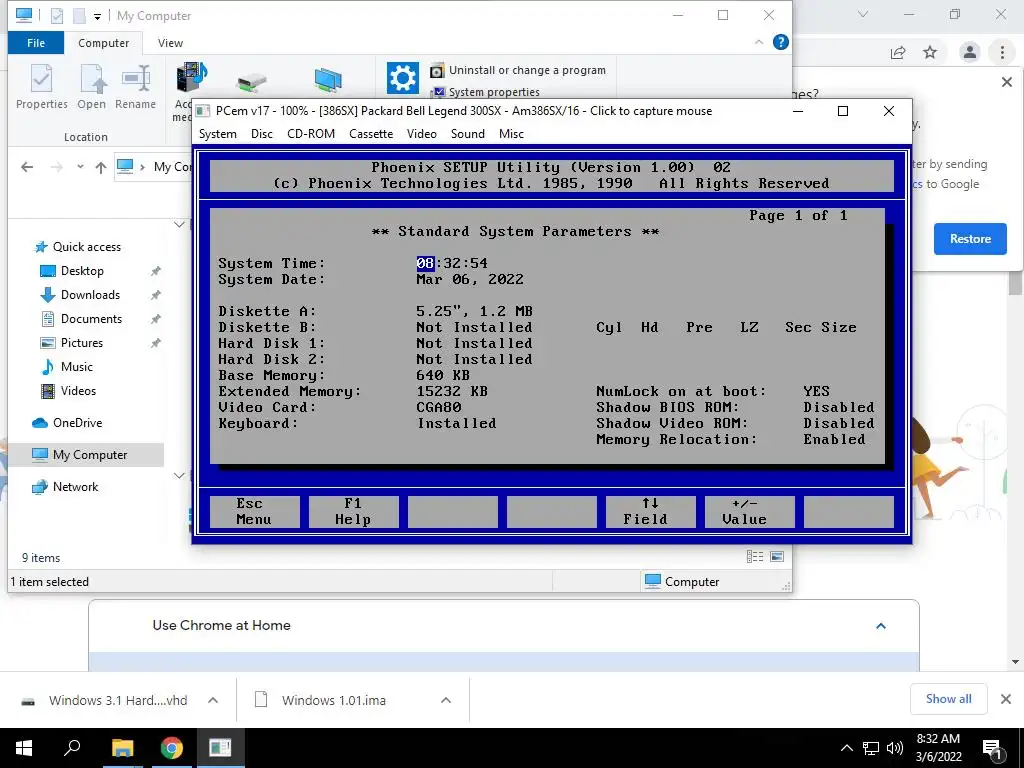This screenshot has width=1024, height=768.
Task: Click Show all downloads
Action: point(948,699)
